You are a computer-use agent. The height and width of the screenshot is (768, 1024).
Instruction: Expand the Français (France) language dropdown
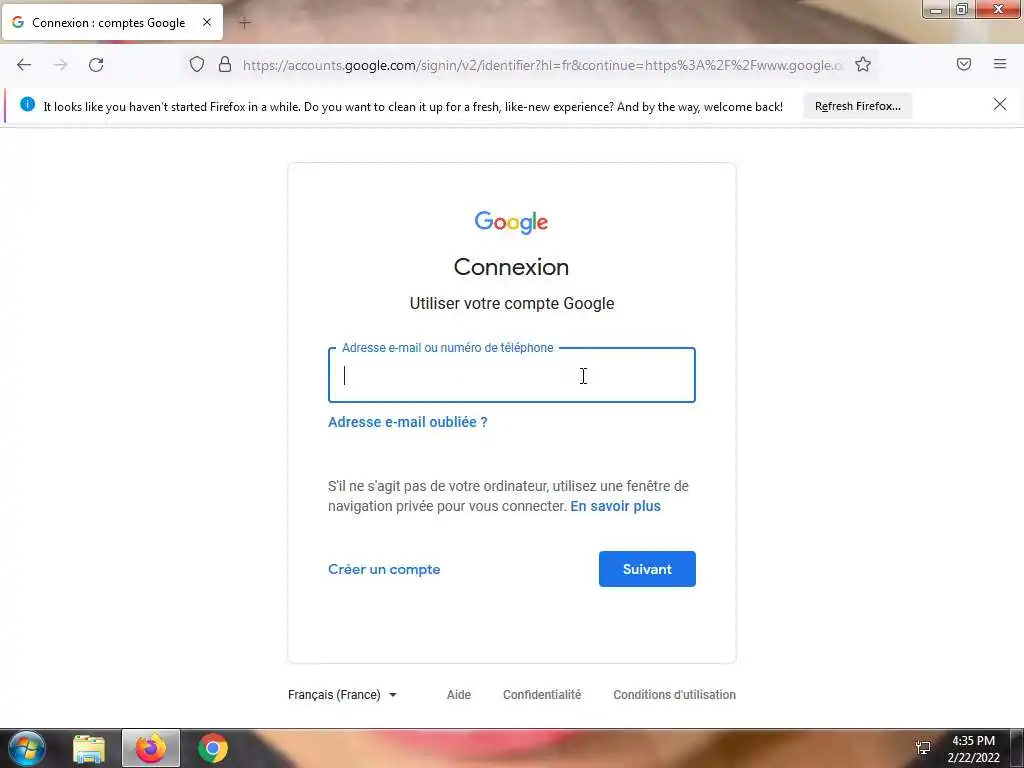pyautogui.click(x=342, y=695)
